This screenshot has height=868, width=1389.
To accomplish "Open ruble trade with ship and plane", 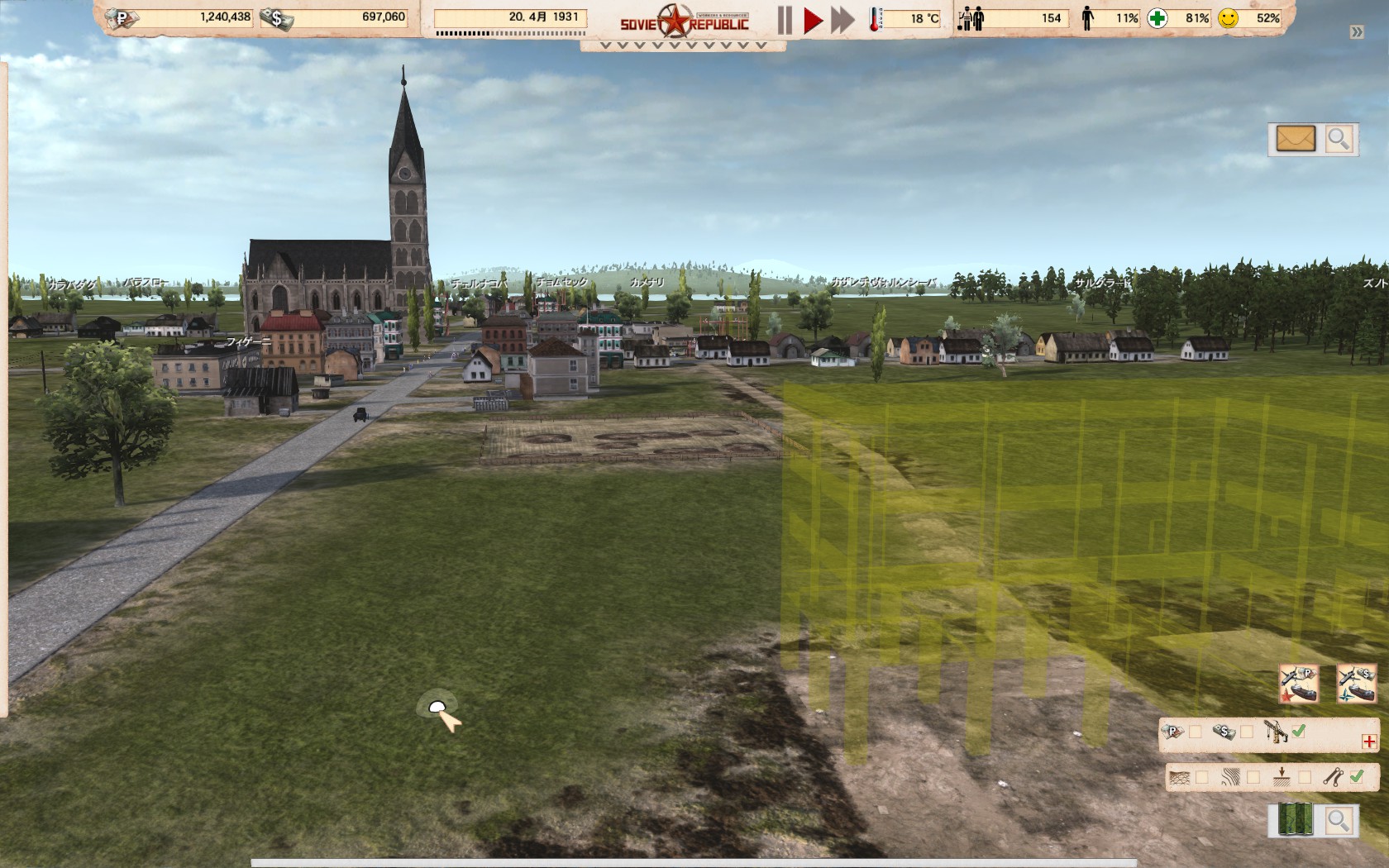I will pos(1299,684).
